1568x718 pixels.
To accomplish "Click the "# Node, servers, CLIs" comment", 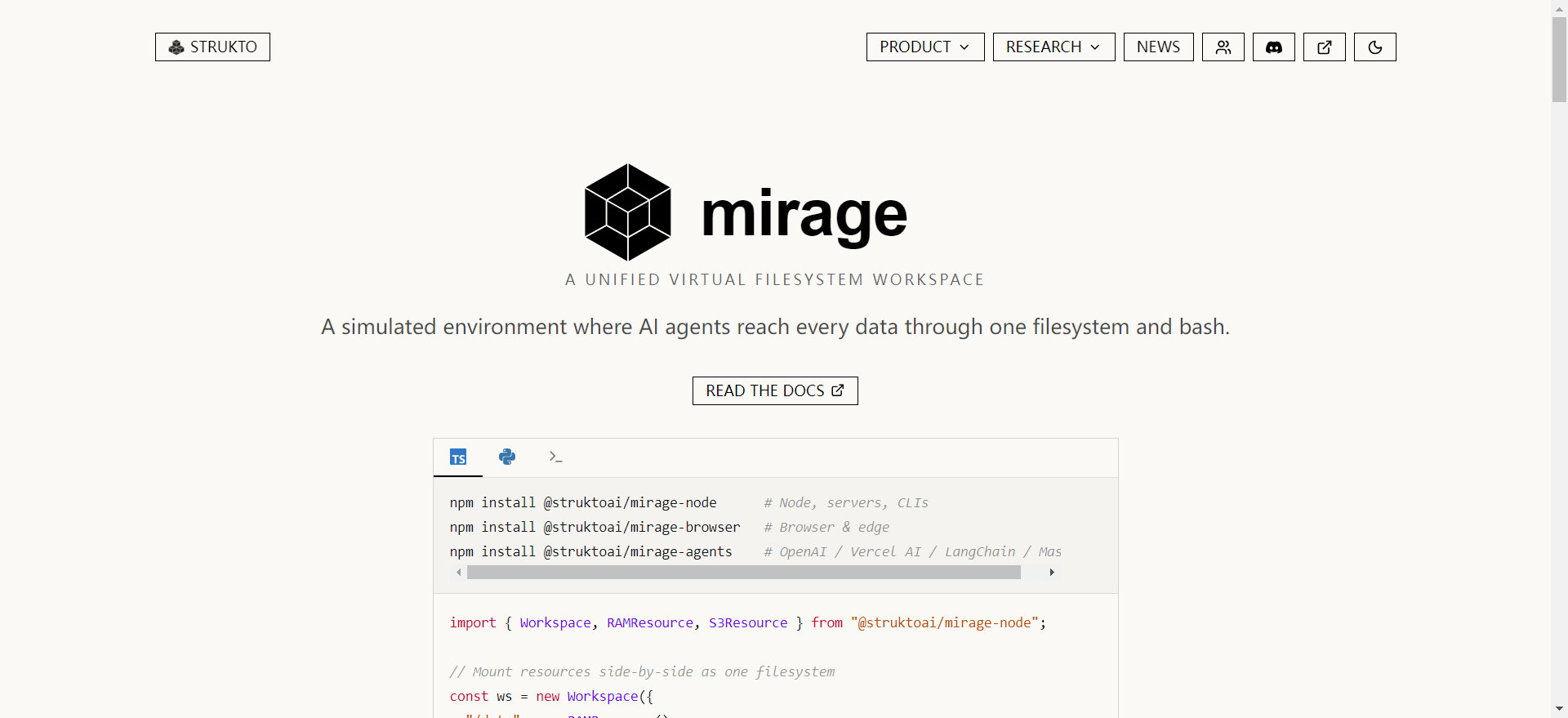I will pos(846,502).
